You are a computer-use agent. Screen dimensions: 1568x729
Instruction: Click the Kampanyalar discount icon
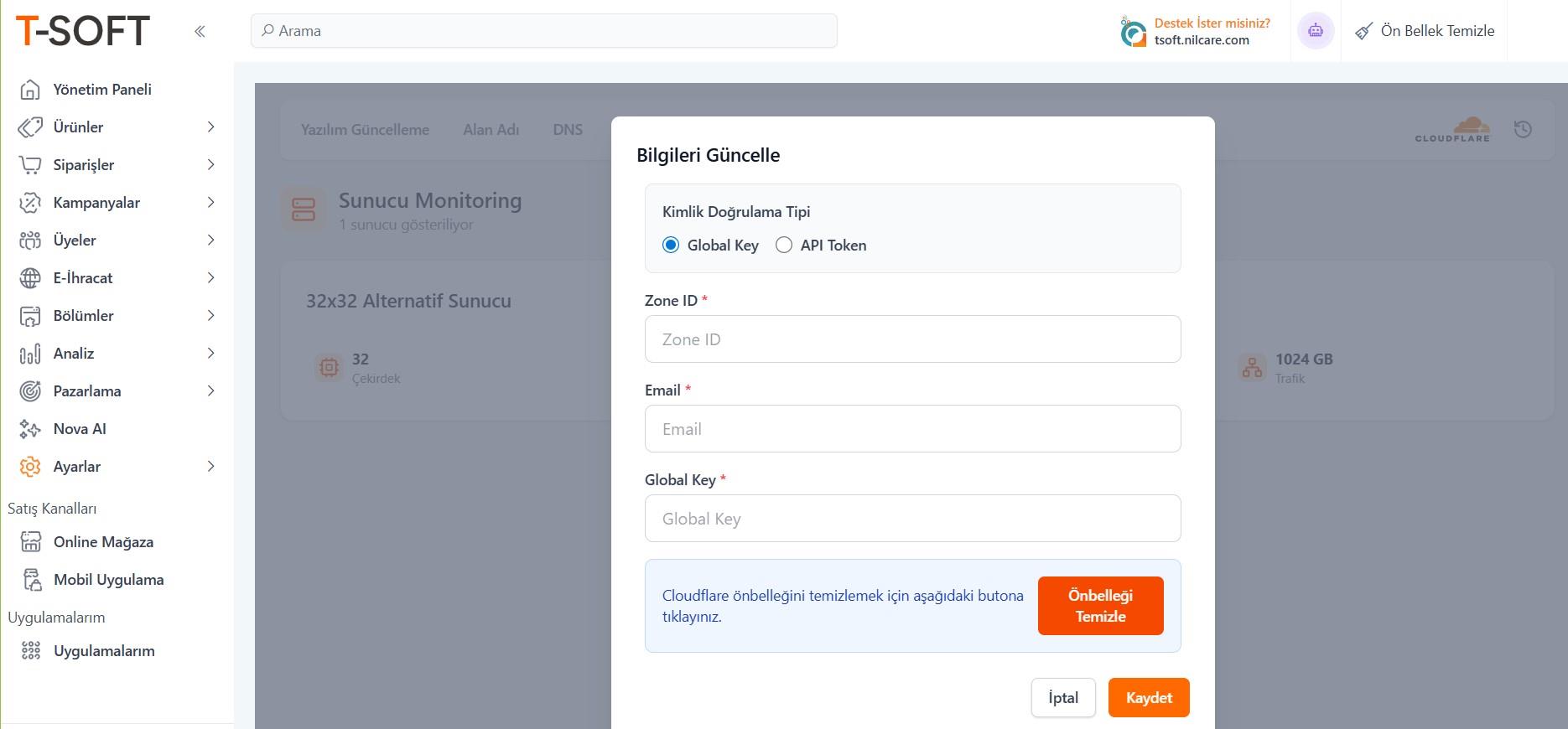pyautogui.click(x=30, y=203)
